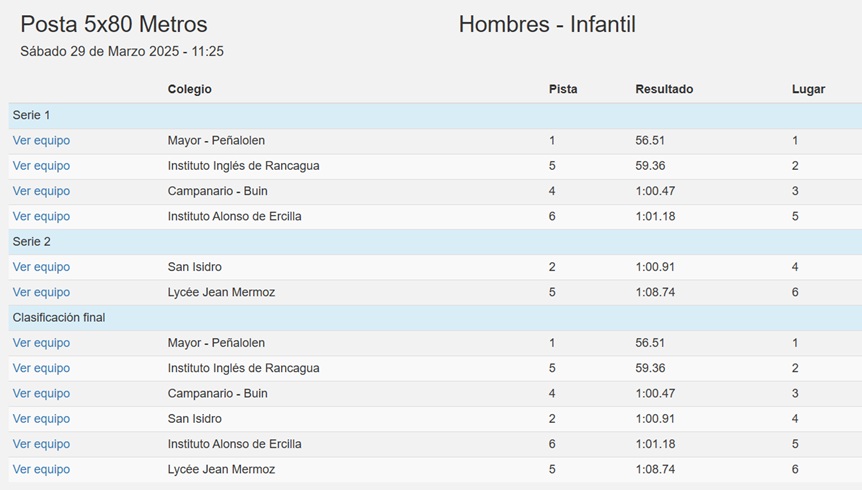Click 'Ver equipo' for San Isidro in Serie 2
The width and height of the screenshot is (862, 490).
click(x=41, y=267)
